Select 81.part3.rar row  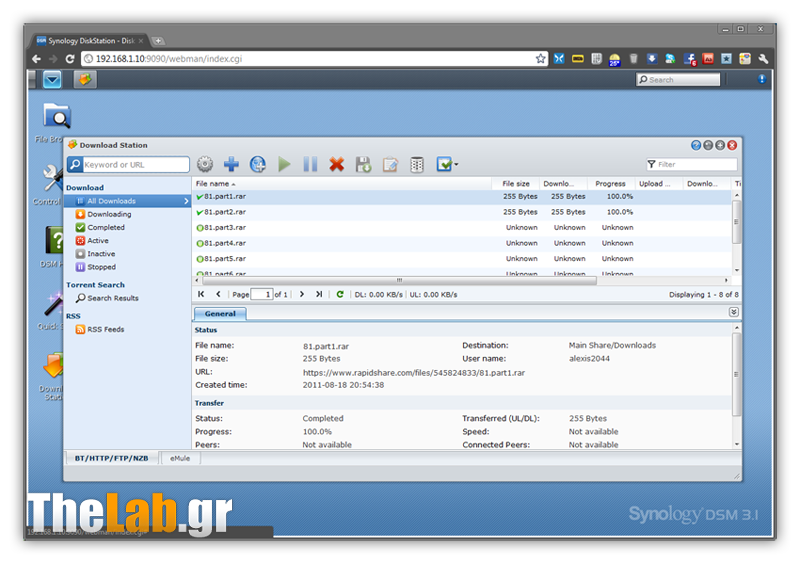[462, 228]
